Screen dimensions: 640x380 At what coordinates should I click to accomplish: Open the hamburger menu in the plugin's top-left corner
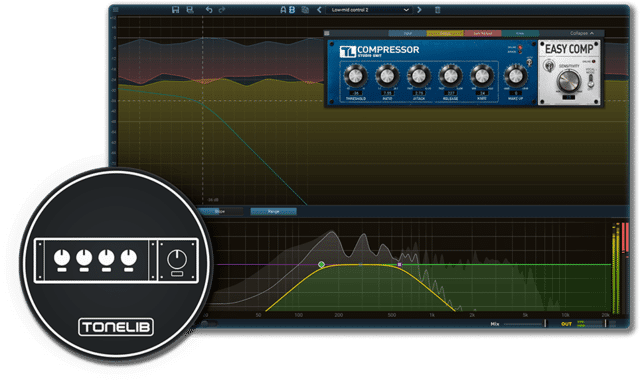[116, 9]
